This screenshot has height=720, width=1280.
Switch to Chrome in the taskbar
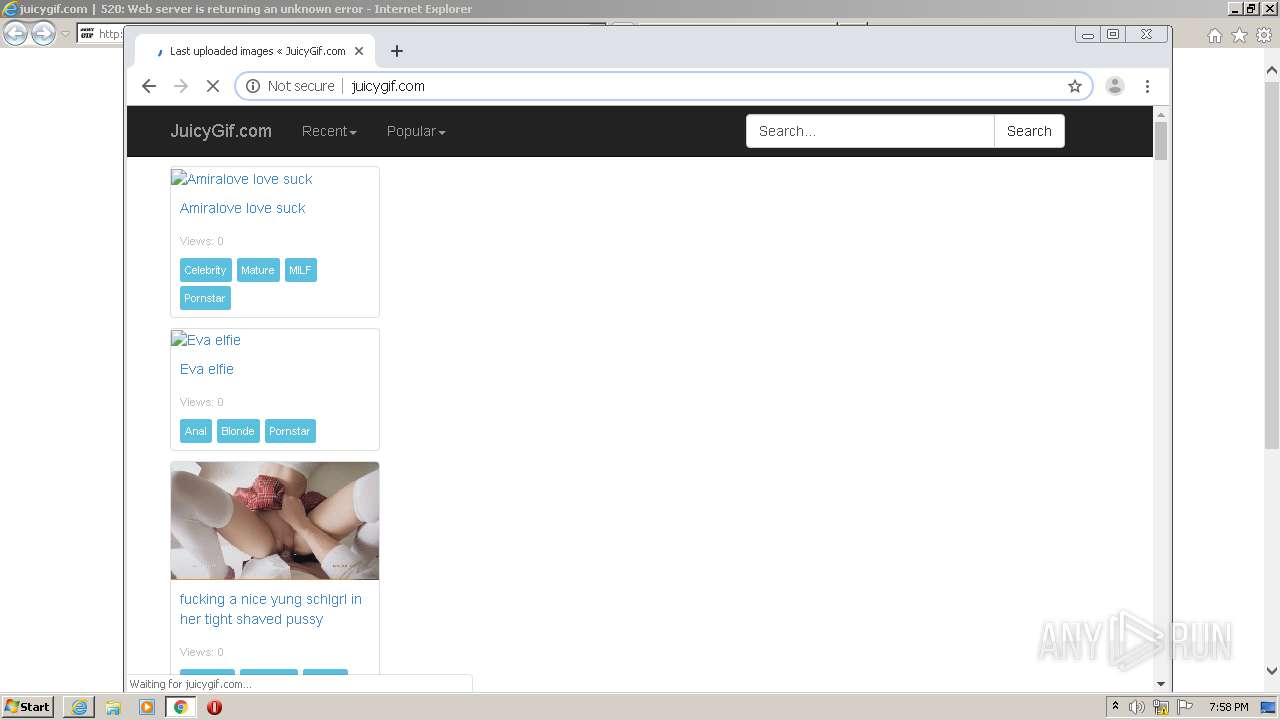coord(181,707)
